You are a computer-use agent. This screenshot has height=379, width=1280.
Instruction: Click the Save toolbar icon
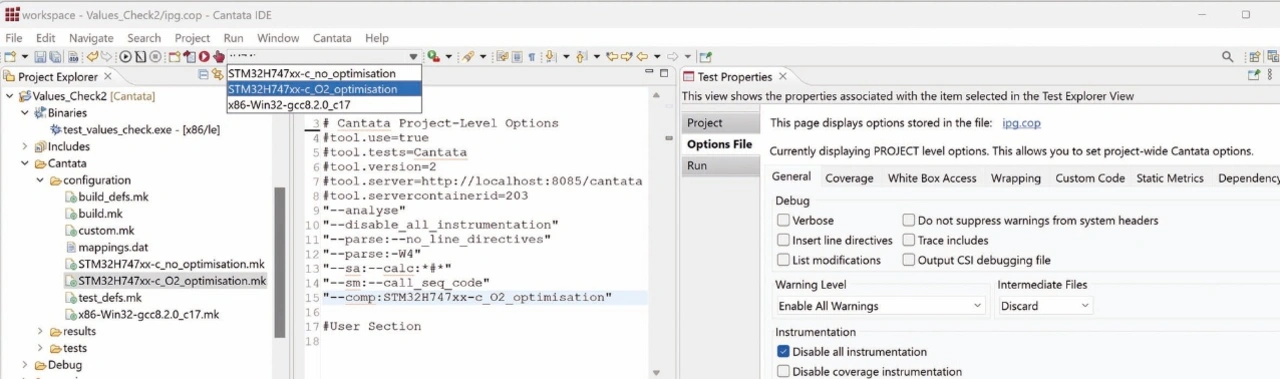40,57
